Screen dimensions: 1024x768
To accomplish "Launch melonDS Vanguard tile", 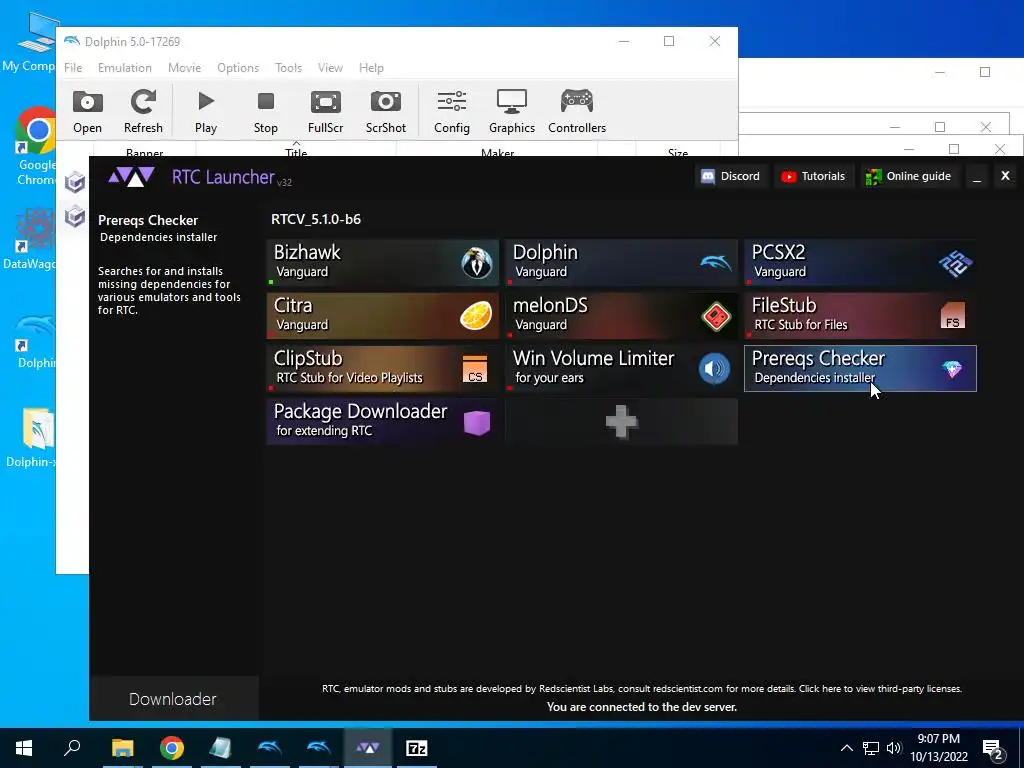I will coord(622,315).
